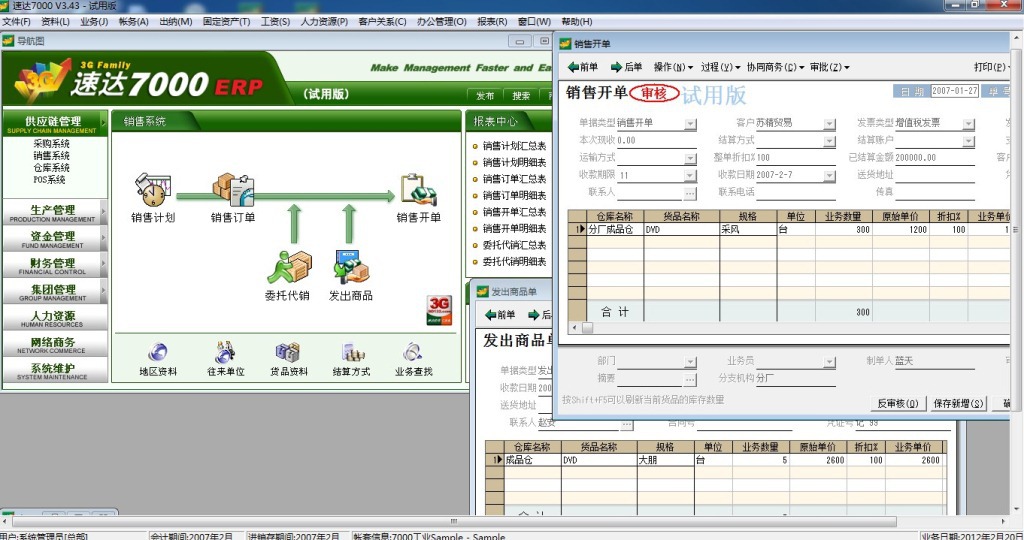This screenshot has height=540, width=1024.
Task: Open 销售订单明细表 report link
Action: tap(514, 195)
